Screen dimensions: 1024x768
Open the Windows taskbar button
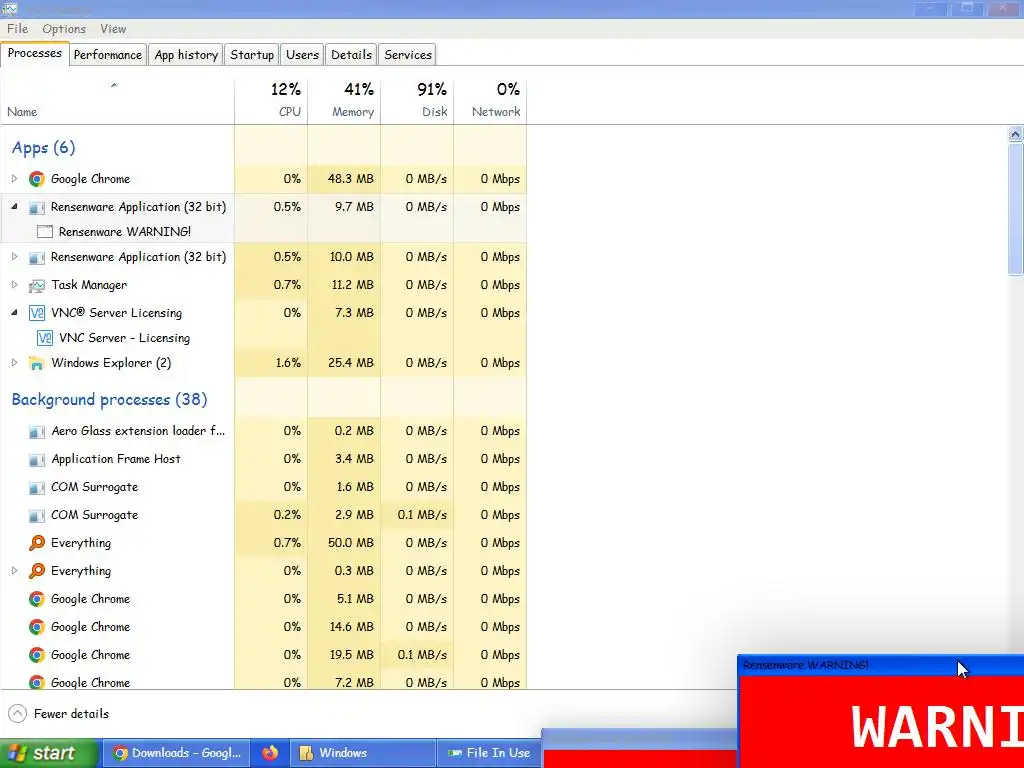(x=362, y=753)
